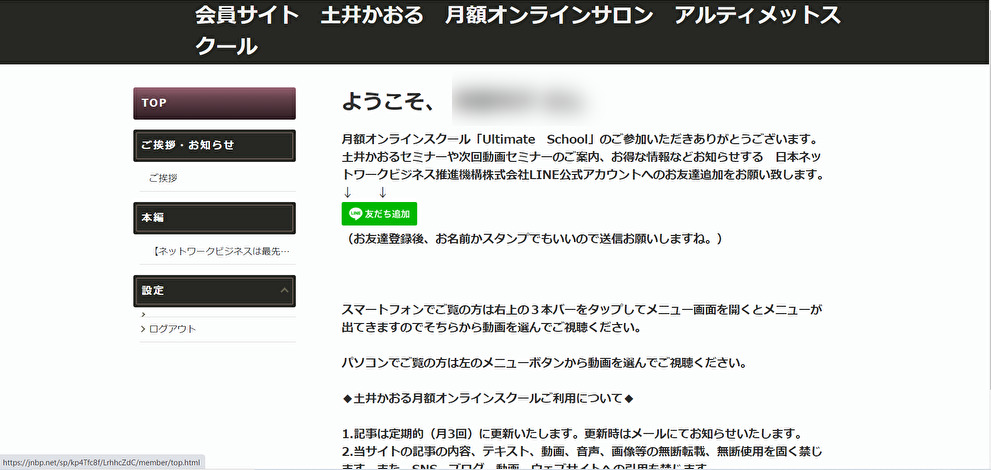Click the arrow icon beside ログアウト
991x470 pixels.
pyautogui.click(x=143, y=329)
